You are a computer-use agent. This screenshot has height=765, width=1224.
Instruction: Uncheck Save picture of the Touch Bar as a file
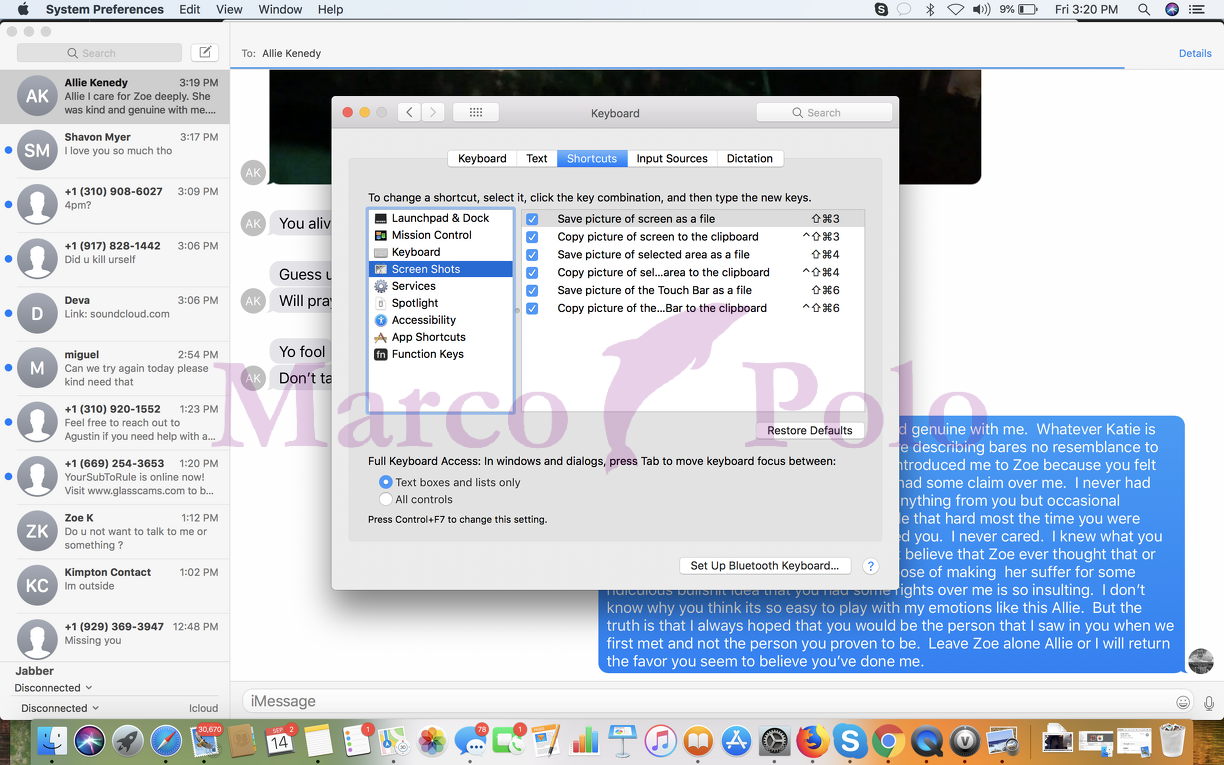click(532, 291)
